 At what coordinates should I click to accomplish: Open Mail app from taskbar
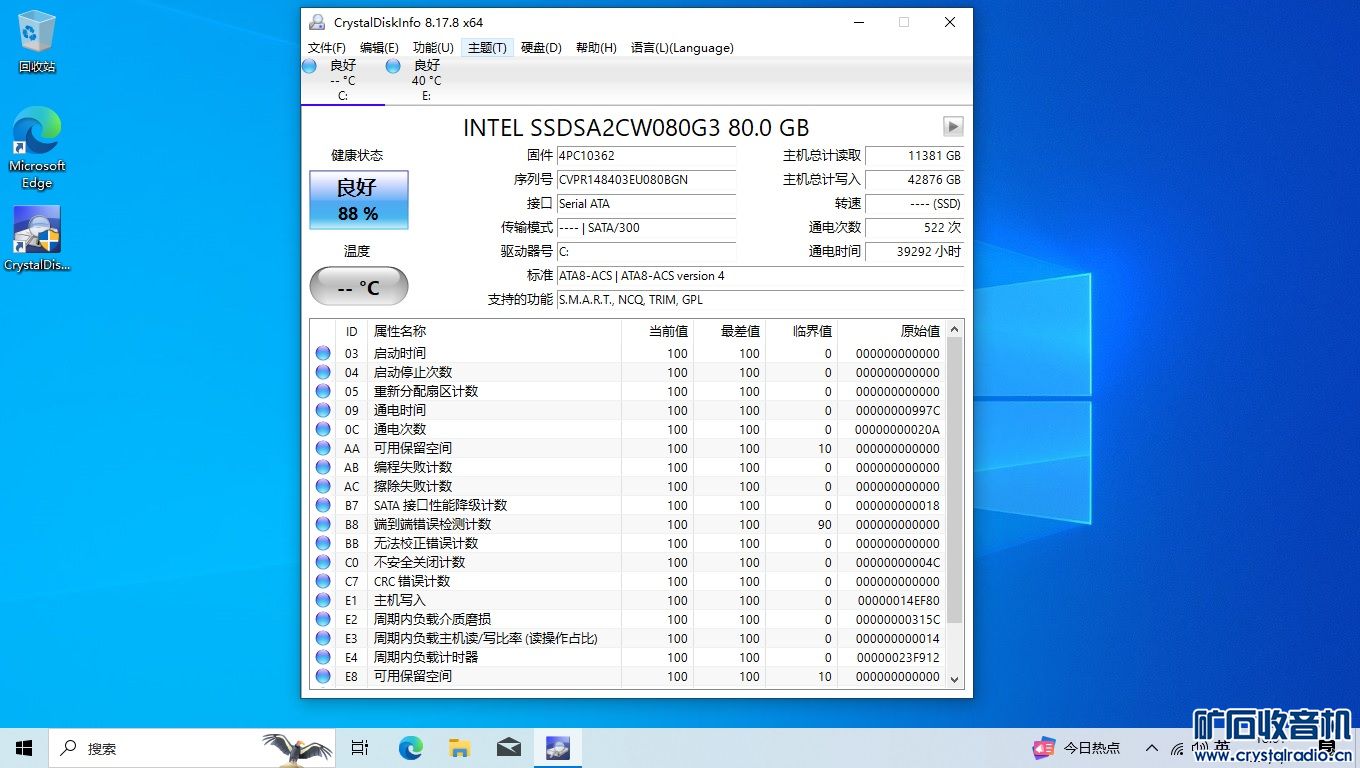[x=508, y=748]
